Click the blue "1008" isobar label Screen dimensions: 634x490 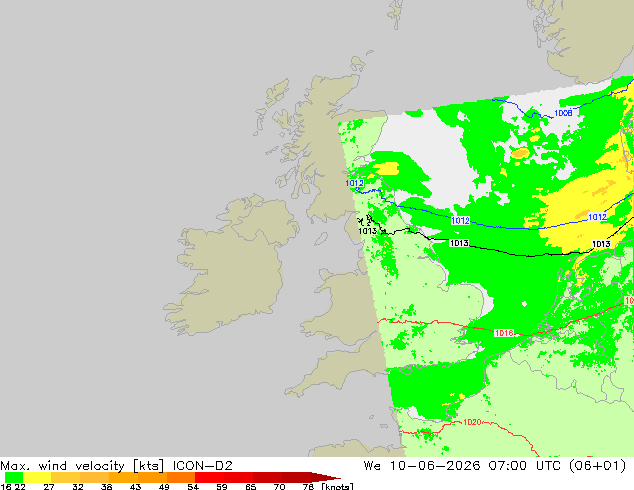(563, 113)
